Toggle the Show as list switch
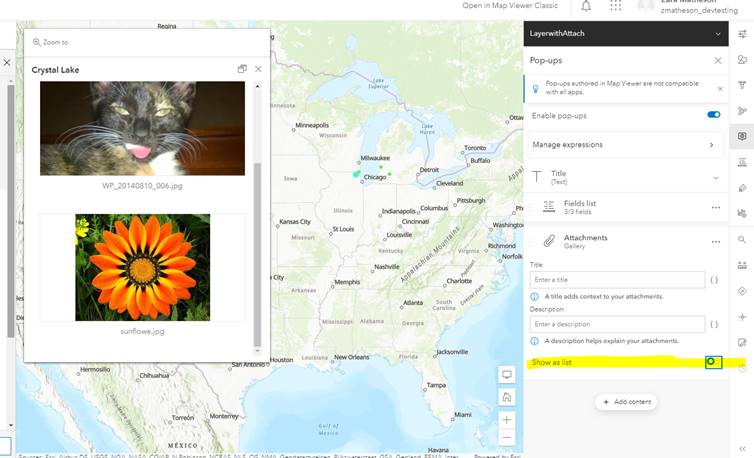The width and height of the screenshot is (754, 458). point(713,362)
